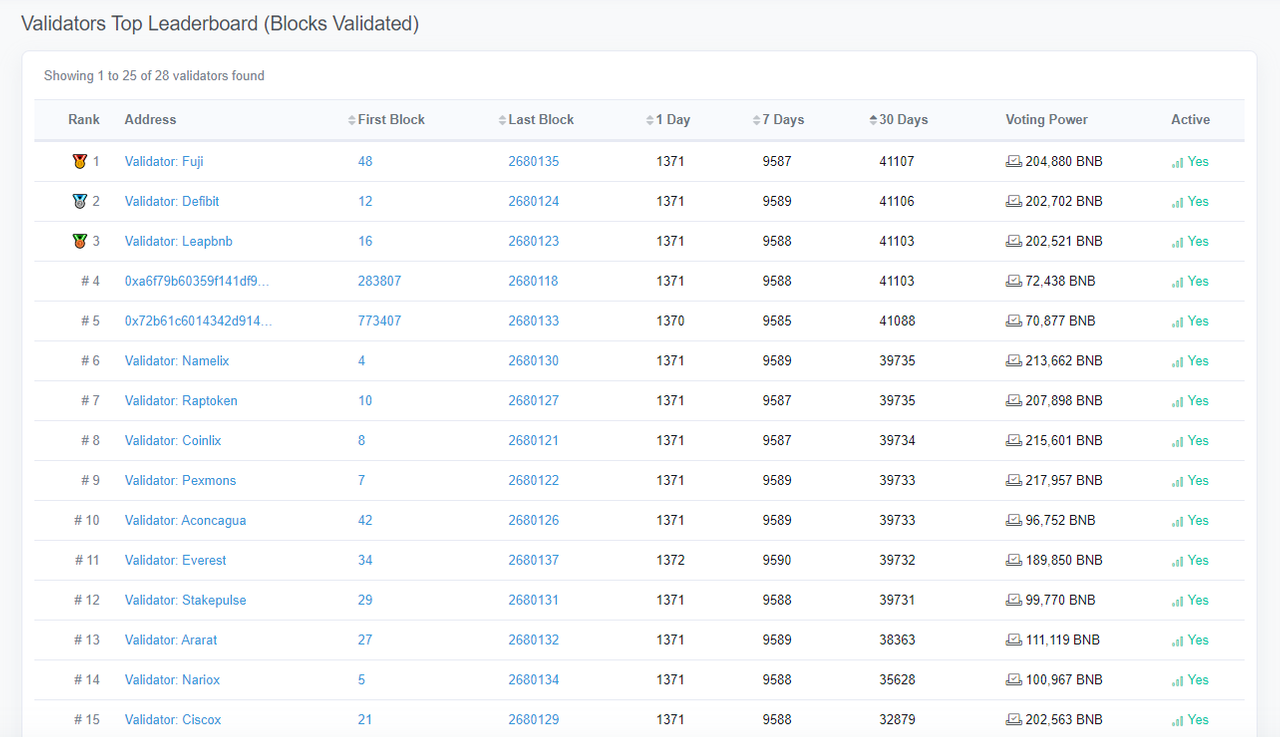This screenshot has width=1280, height=737.
Task: Sort table by 30 Days column
Action: 899,120
